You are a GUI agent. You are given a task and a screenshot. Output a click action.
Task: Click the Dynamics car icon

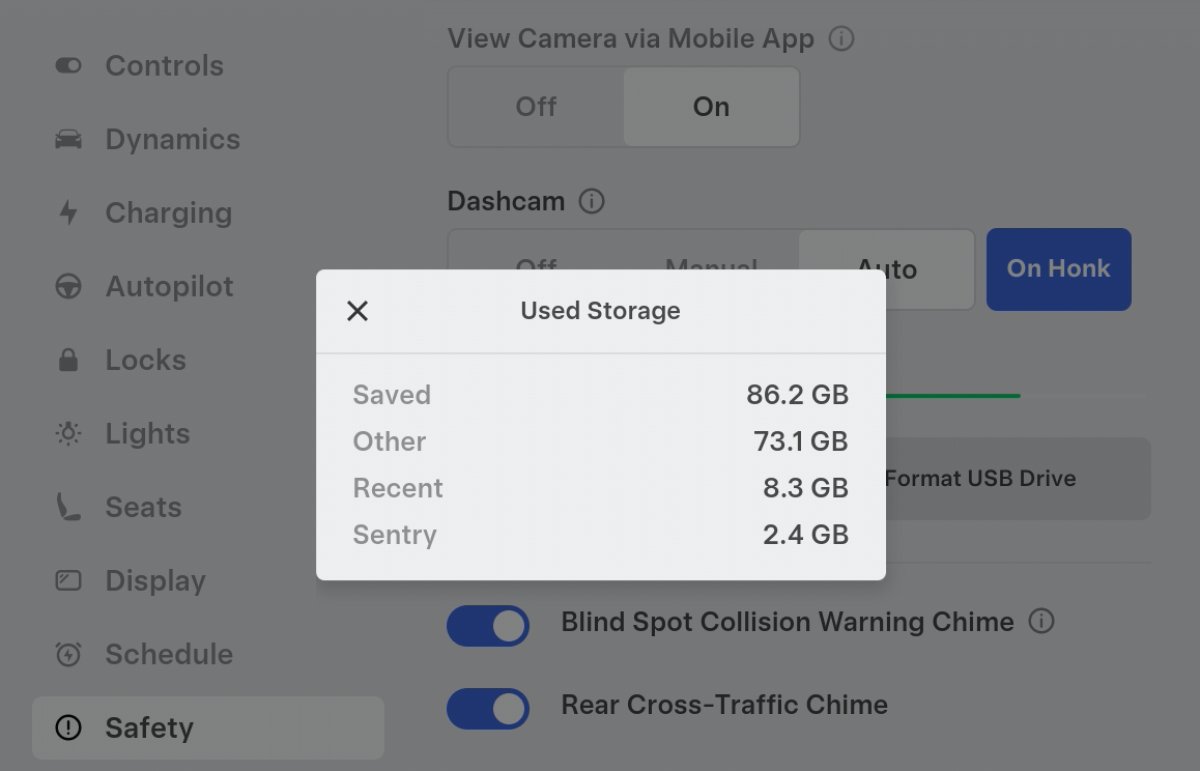(68, 139)
